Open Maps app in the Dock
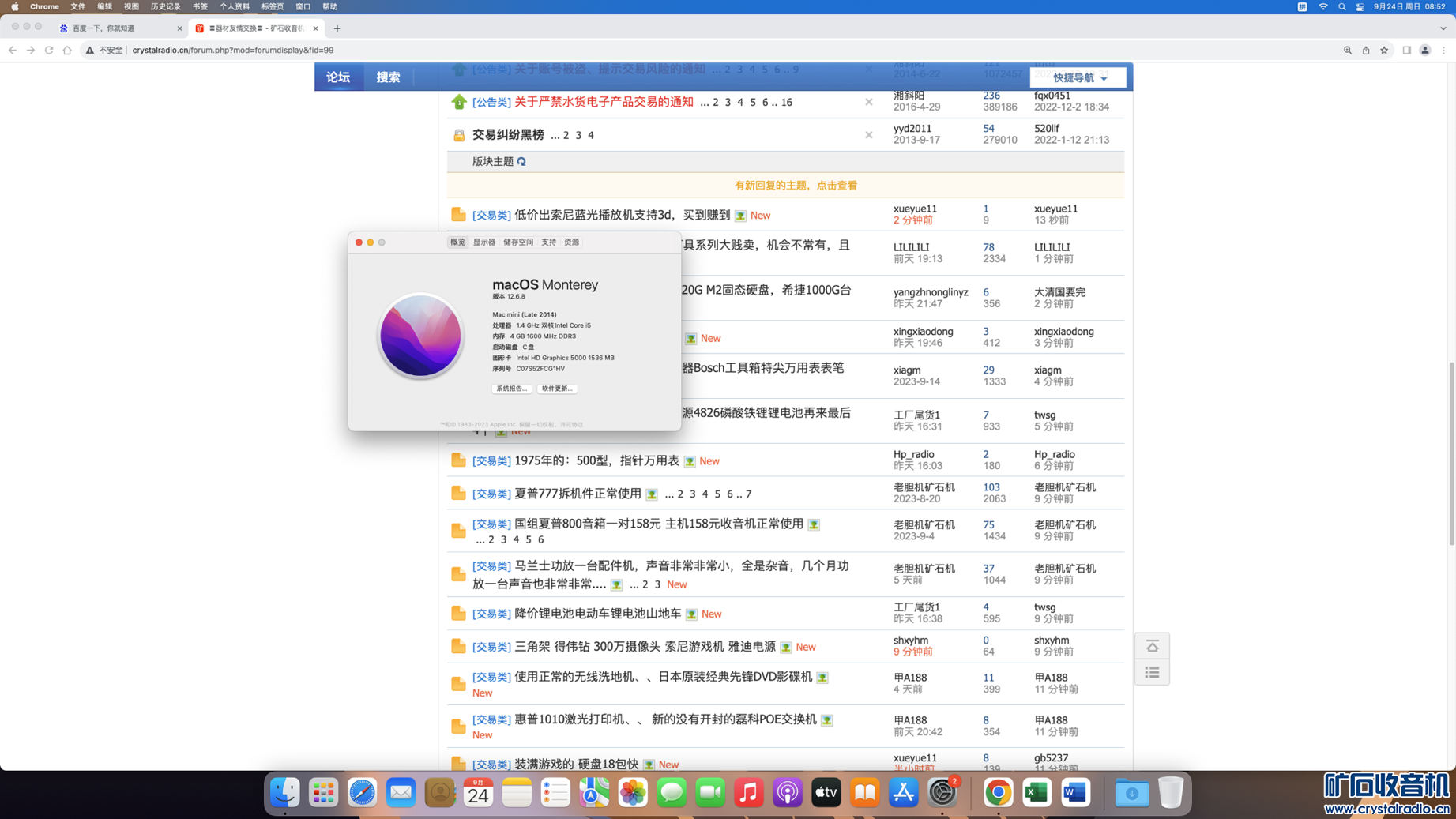1456x819 pixels. pos(594,792)
